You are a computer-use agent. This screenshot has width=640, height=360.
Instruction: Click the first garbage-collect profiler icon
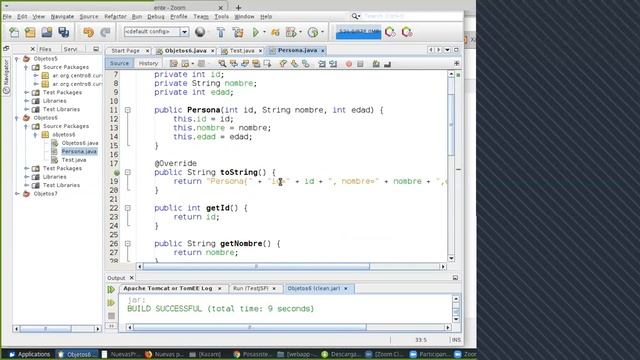(x=390, y=32)
